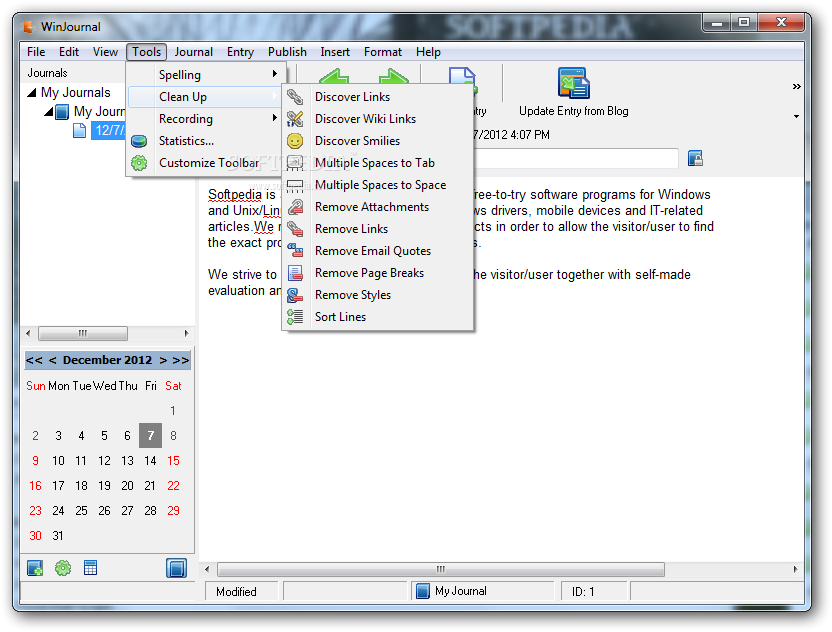Select the 12/7 entry in tree
The image size is (832, 632).
(x=109, y=130)
